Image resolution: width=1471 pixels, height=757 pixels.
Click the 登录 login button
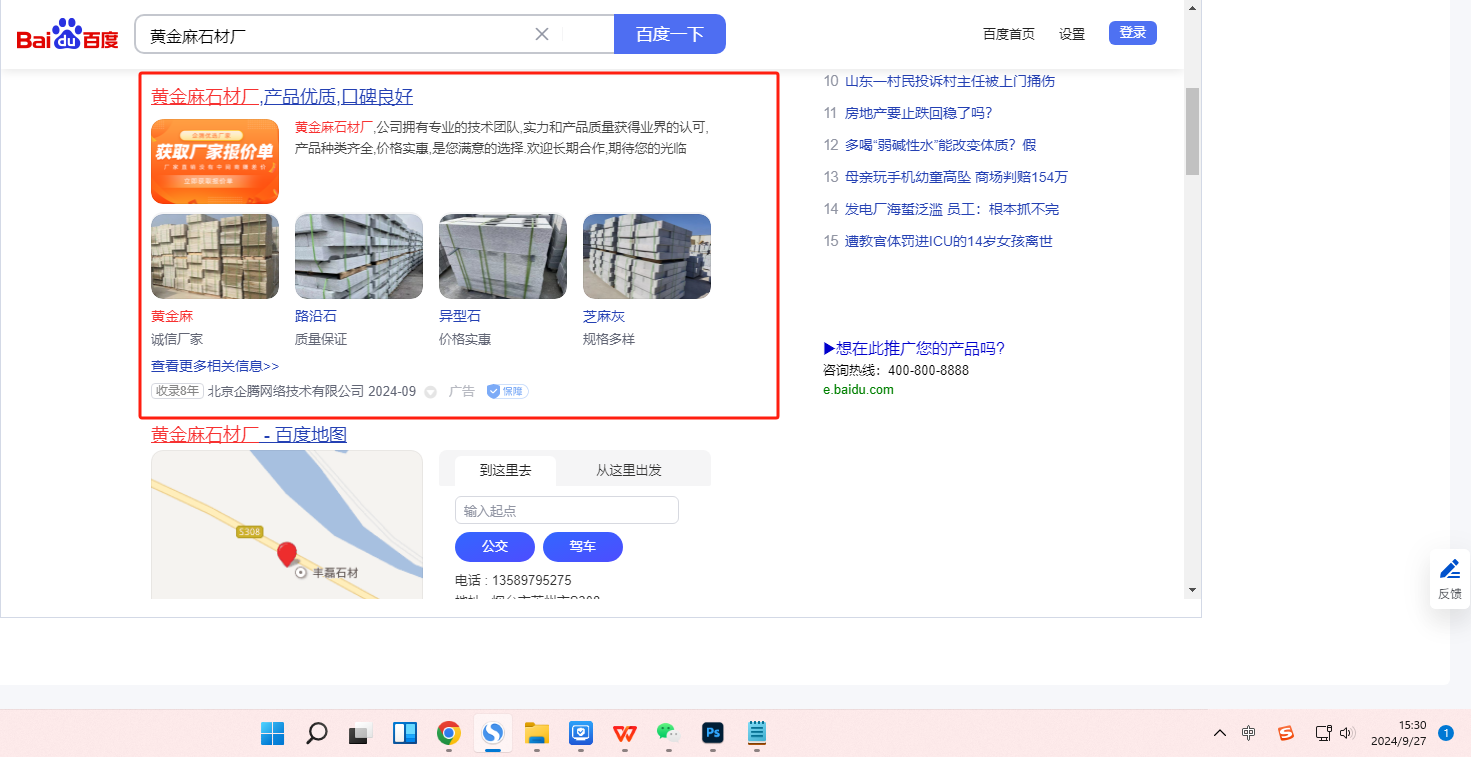(x=1133, y=33)
